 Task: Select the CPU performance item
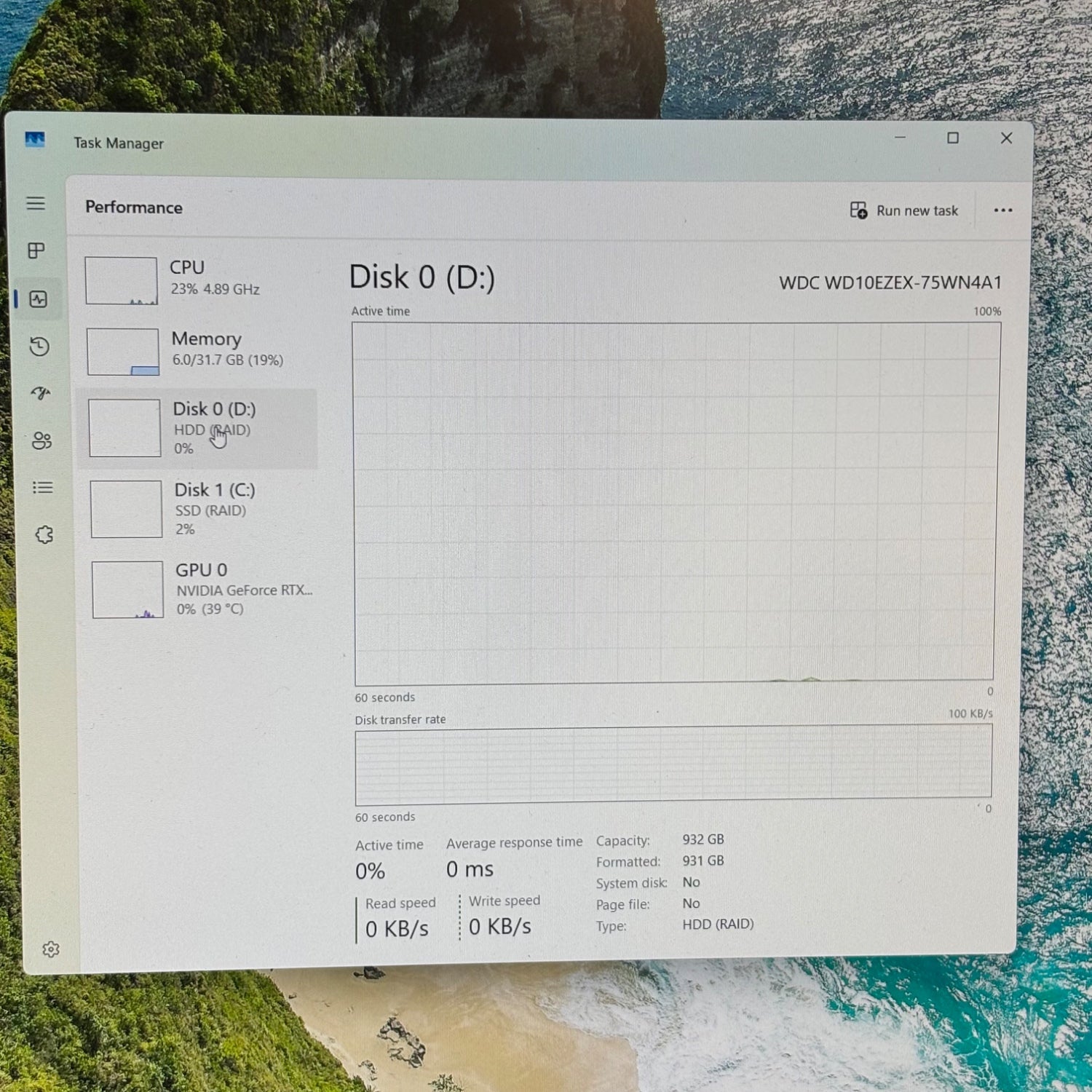[x=197, y=280]
